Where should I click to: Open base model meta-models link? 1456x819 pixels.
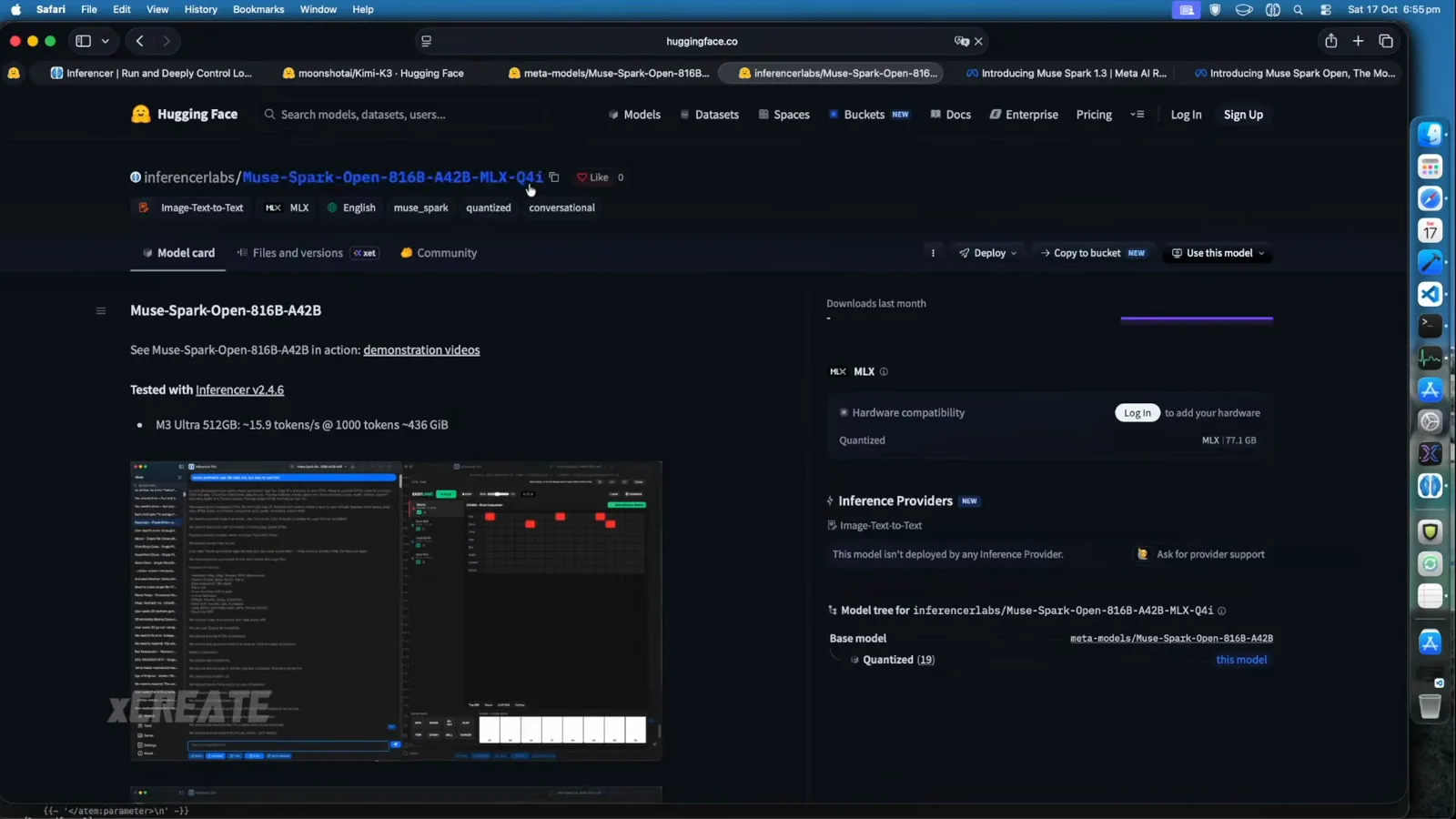pyautogui.click(x=1171, y=638)
